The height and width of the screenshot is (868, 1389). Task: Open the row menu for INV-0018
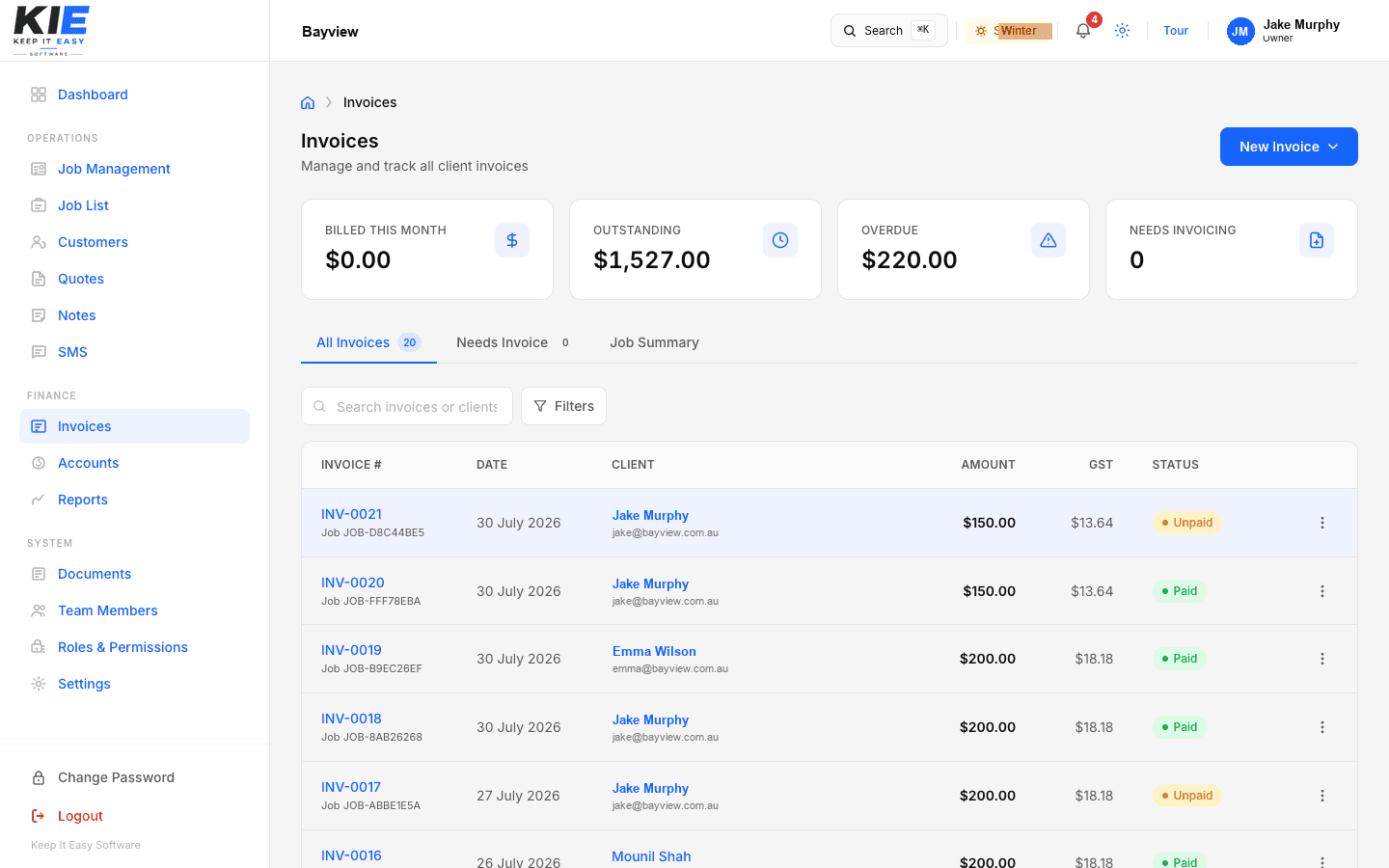[x=1322, y=727]
